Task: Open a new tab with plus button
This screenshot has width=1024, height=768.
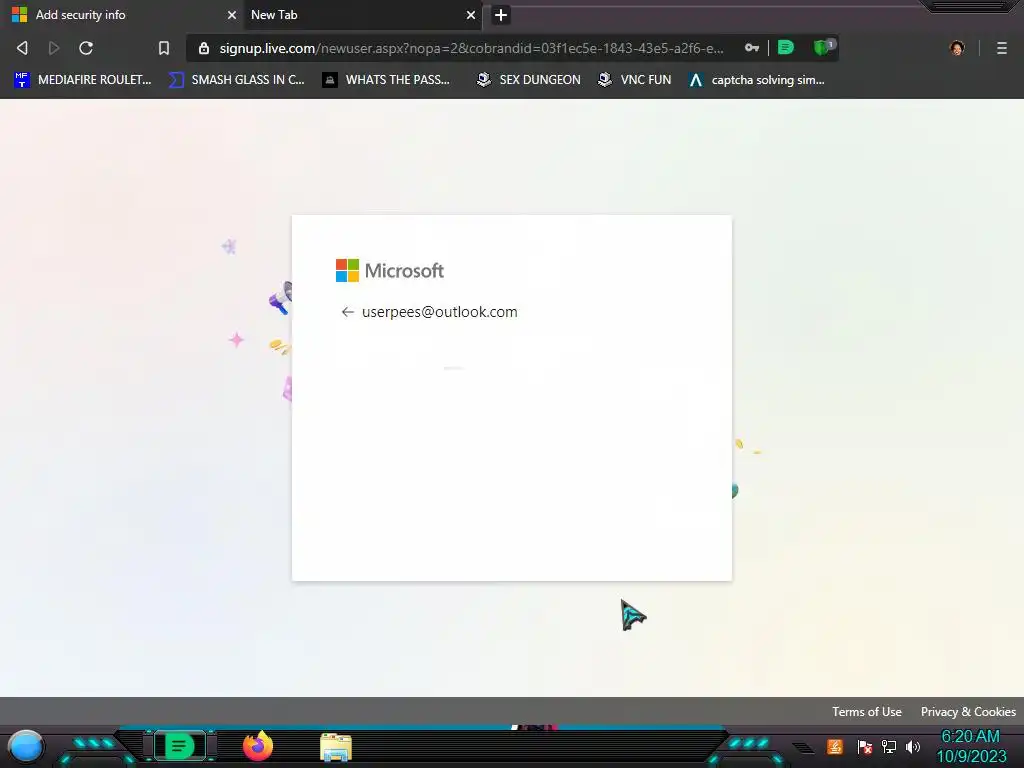Action: [x=501, y=14]
